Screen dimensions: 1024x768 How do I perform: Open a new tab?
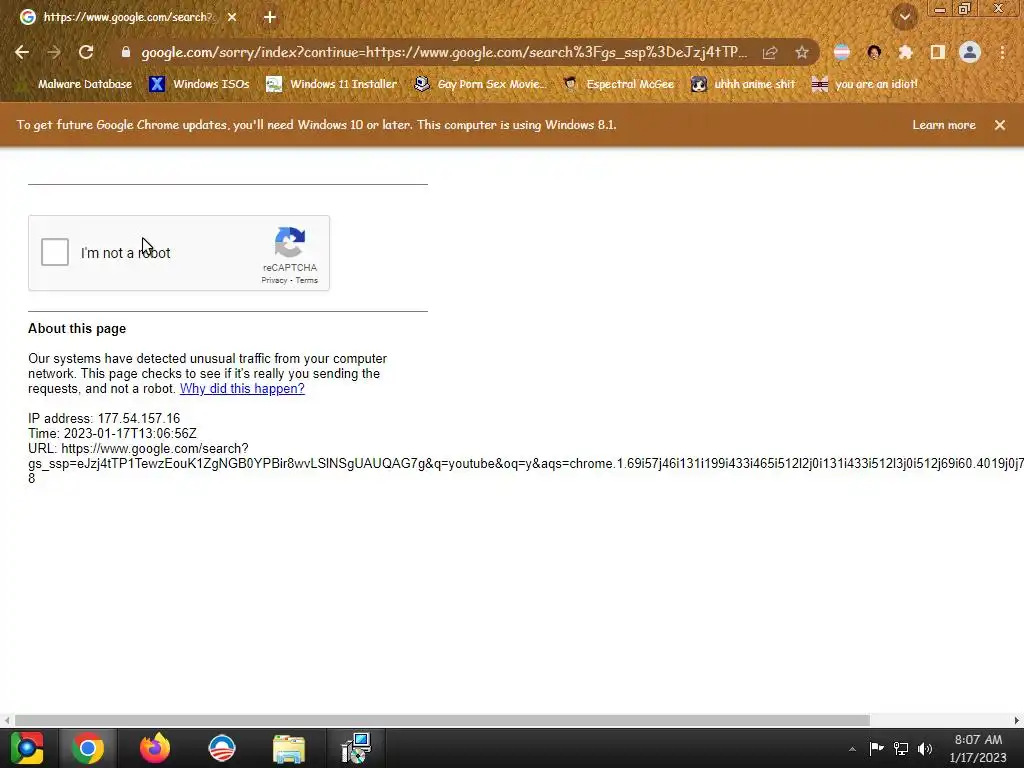point(270,18)
